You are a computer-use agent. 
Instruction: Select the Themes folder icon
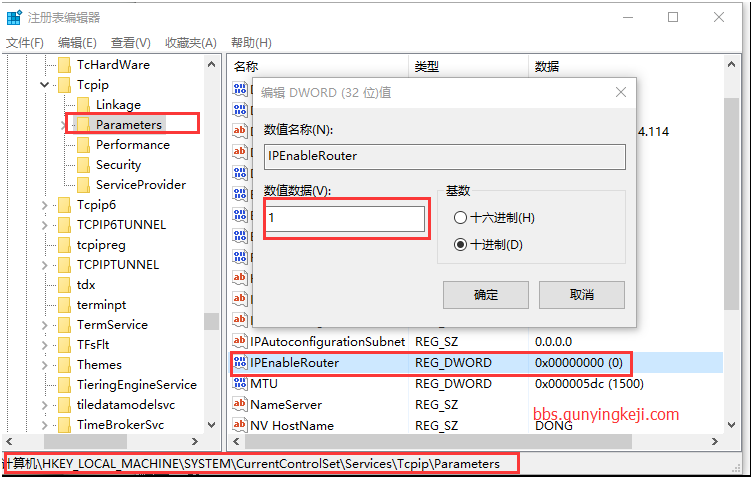[x=64, y=365]
